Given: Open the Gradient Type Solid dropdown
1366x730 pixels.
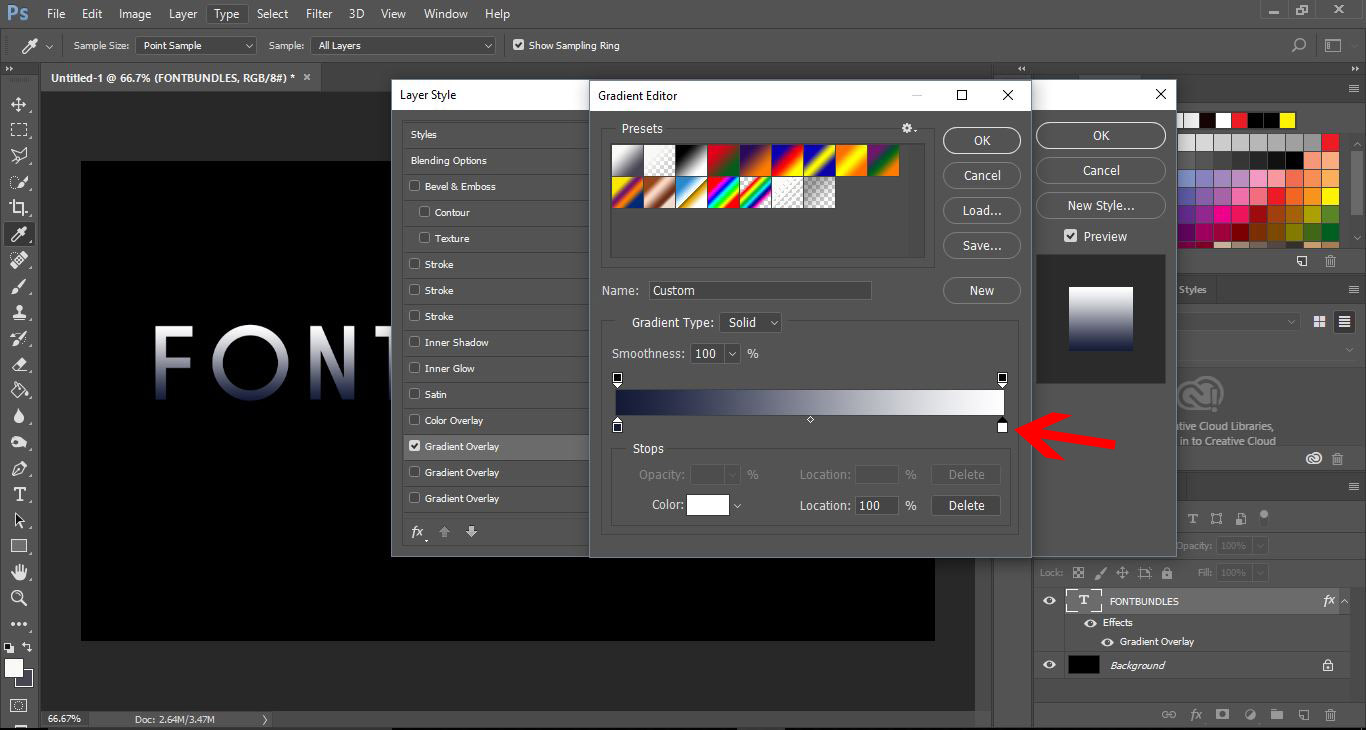Looking at the screenshot, I should click(750, 323).
